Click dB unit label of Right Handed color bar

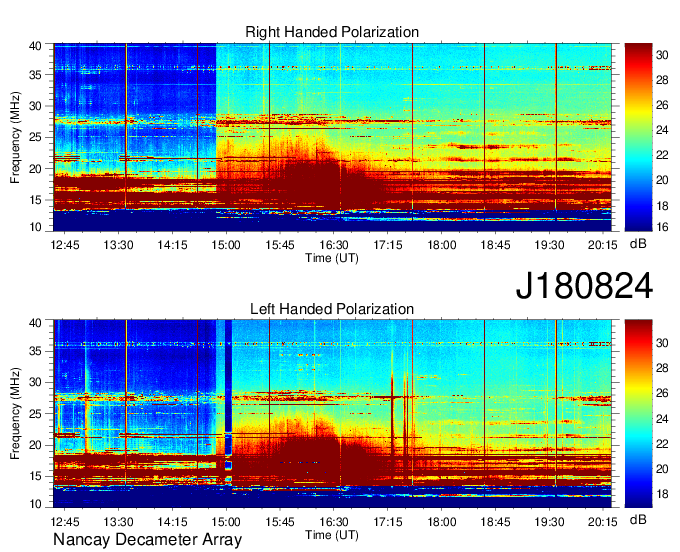[638, 244]
